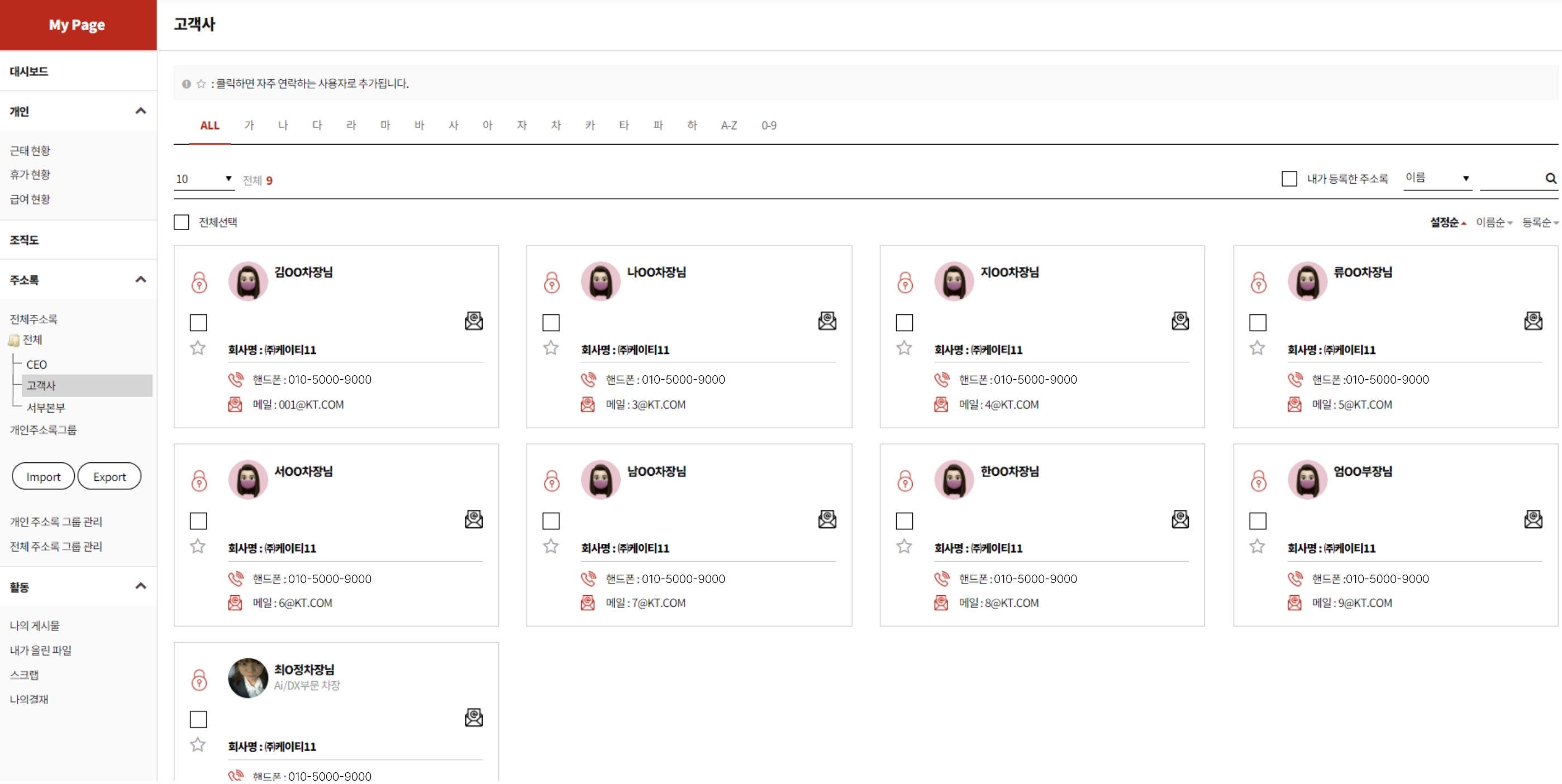Image resolution: width=1562 pixels, height=784 pixels.
Task: Click phone icon on 김OO차장님 card
Action: tap(235, 380)
